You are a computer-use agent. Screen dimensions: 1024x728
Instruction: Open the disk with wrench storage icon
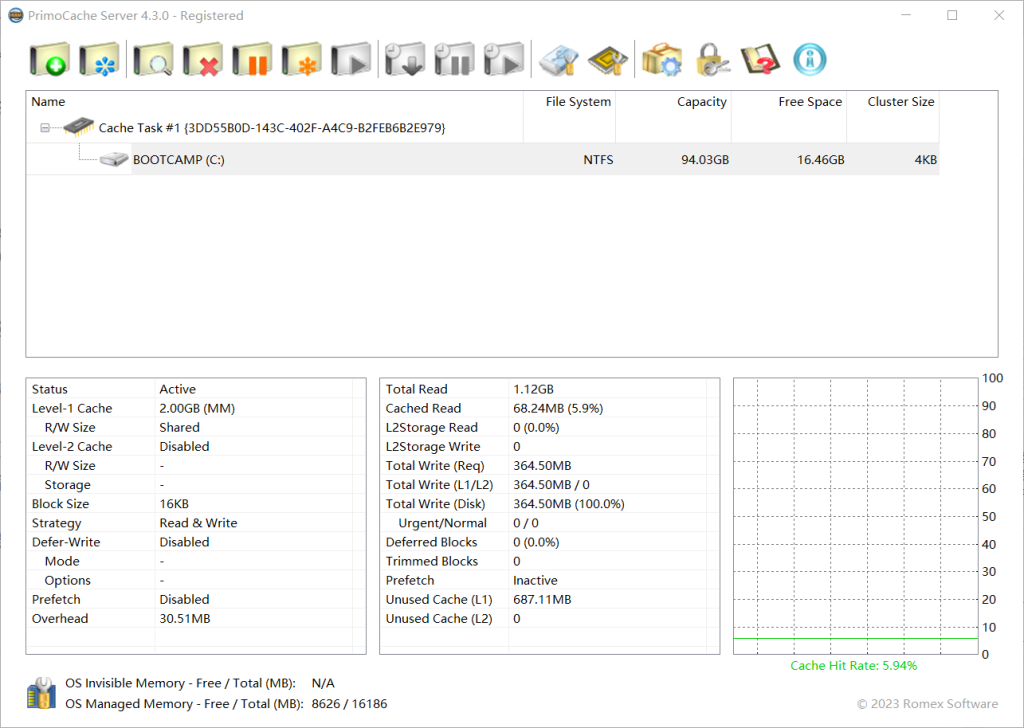558,60
